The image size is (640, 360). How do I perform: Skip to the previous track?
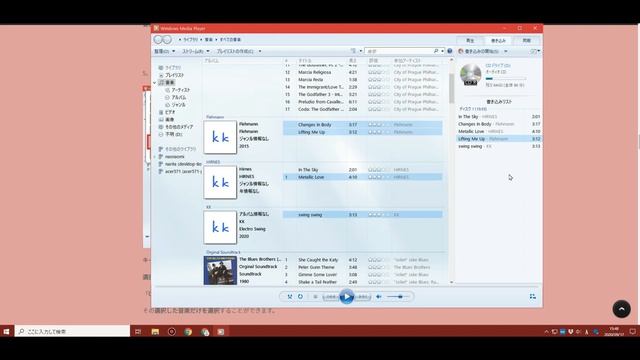coord(331,297)
